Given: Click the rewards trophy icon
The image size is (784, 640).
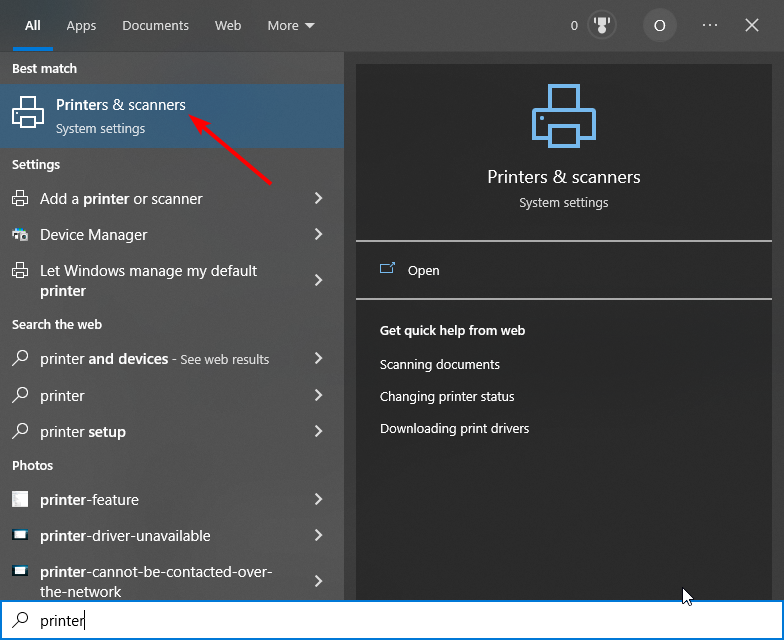Looking at the screenshot, I should pos(602,25).
